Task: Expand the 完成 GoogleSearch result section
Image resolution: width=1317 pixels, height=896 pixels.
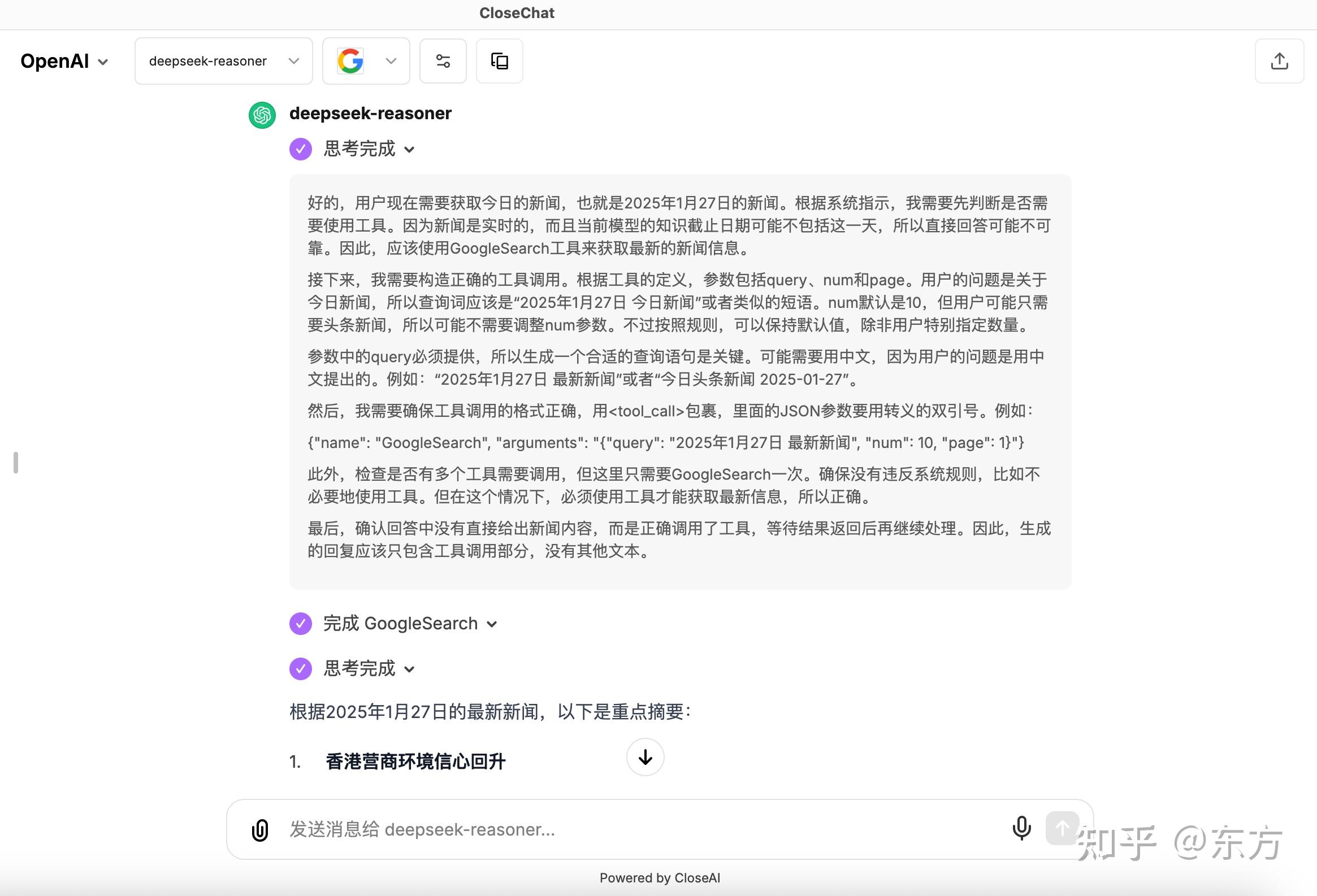Action: click(410, 624)
